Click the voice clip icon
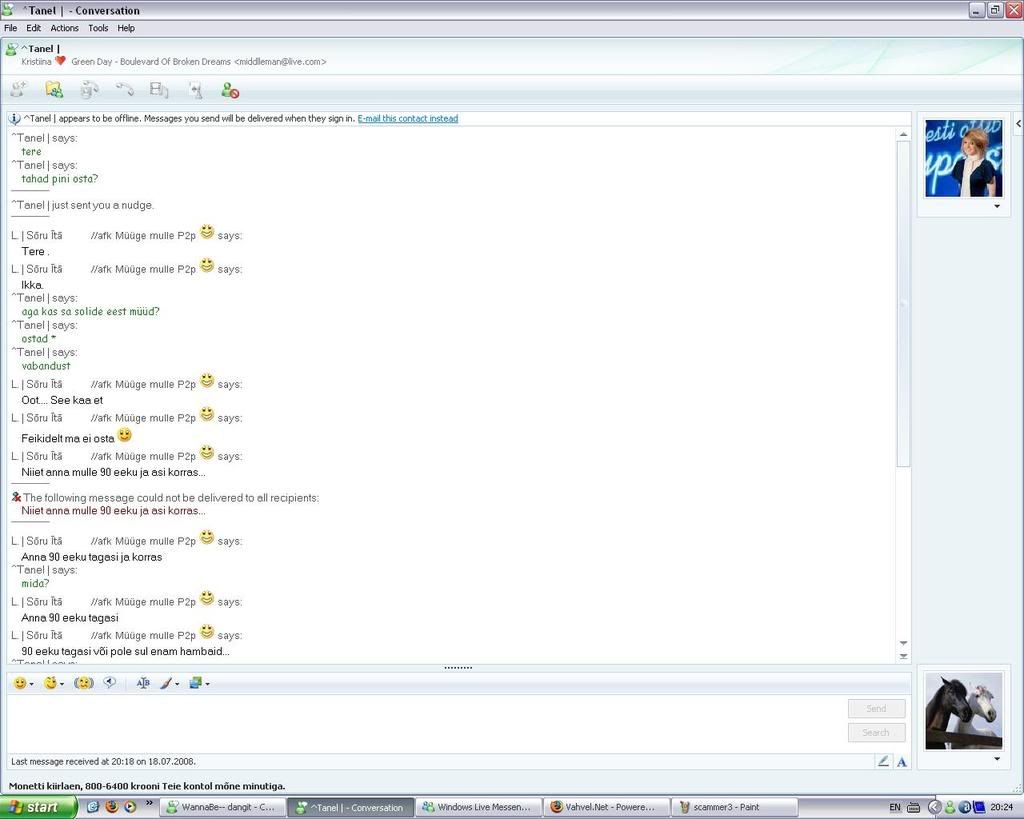The height and width of the screenshot is (819, 1024). coord(110,683)
